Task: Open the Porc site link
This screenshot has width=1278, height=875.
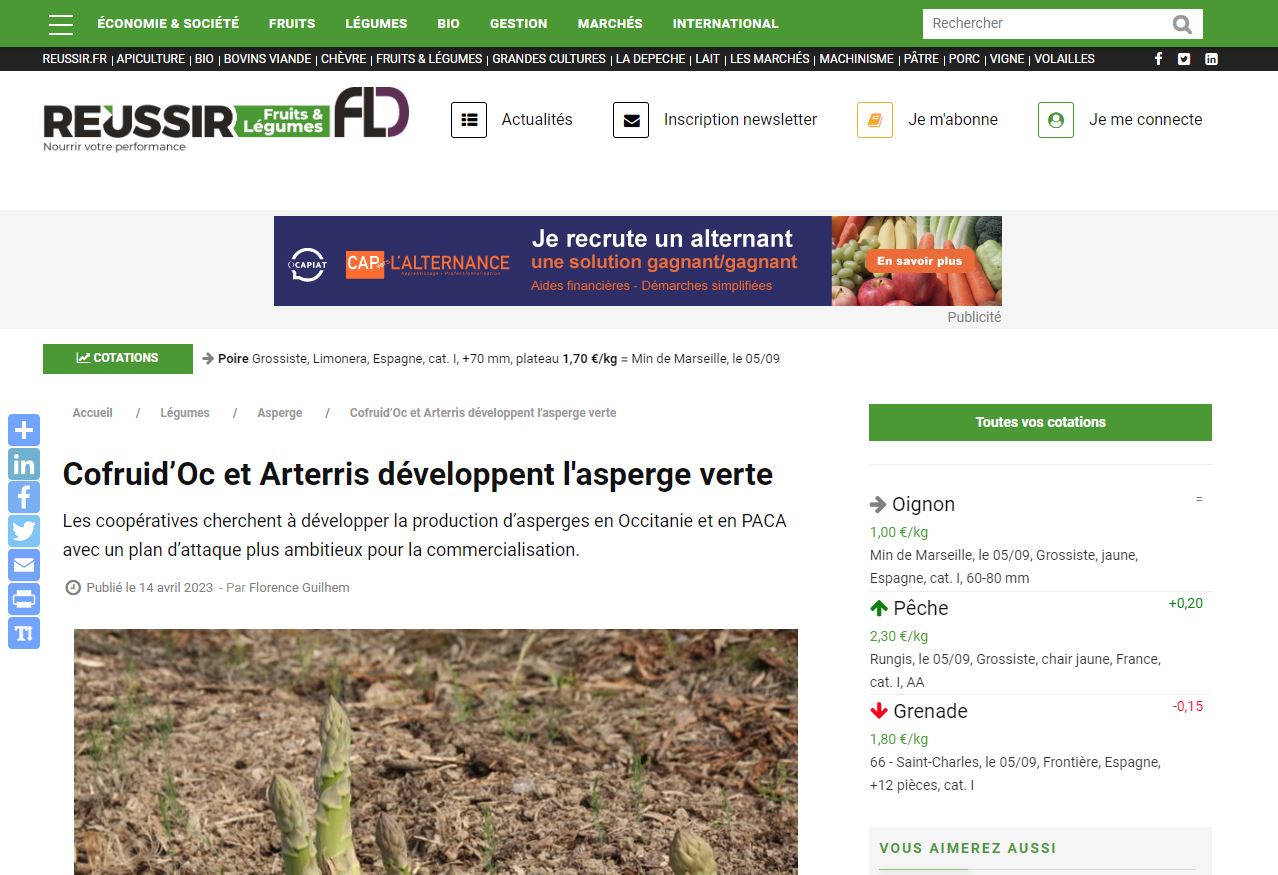Action: (964, 59)
